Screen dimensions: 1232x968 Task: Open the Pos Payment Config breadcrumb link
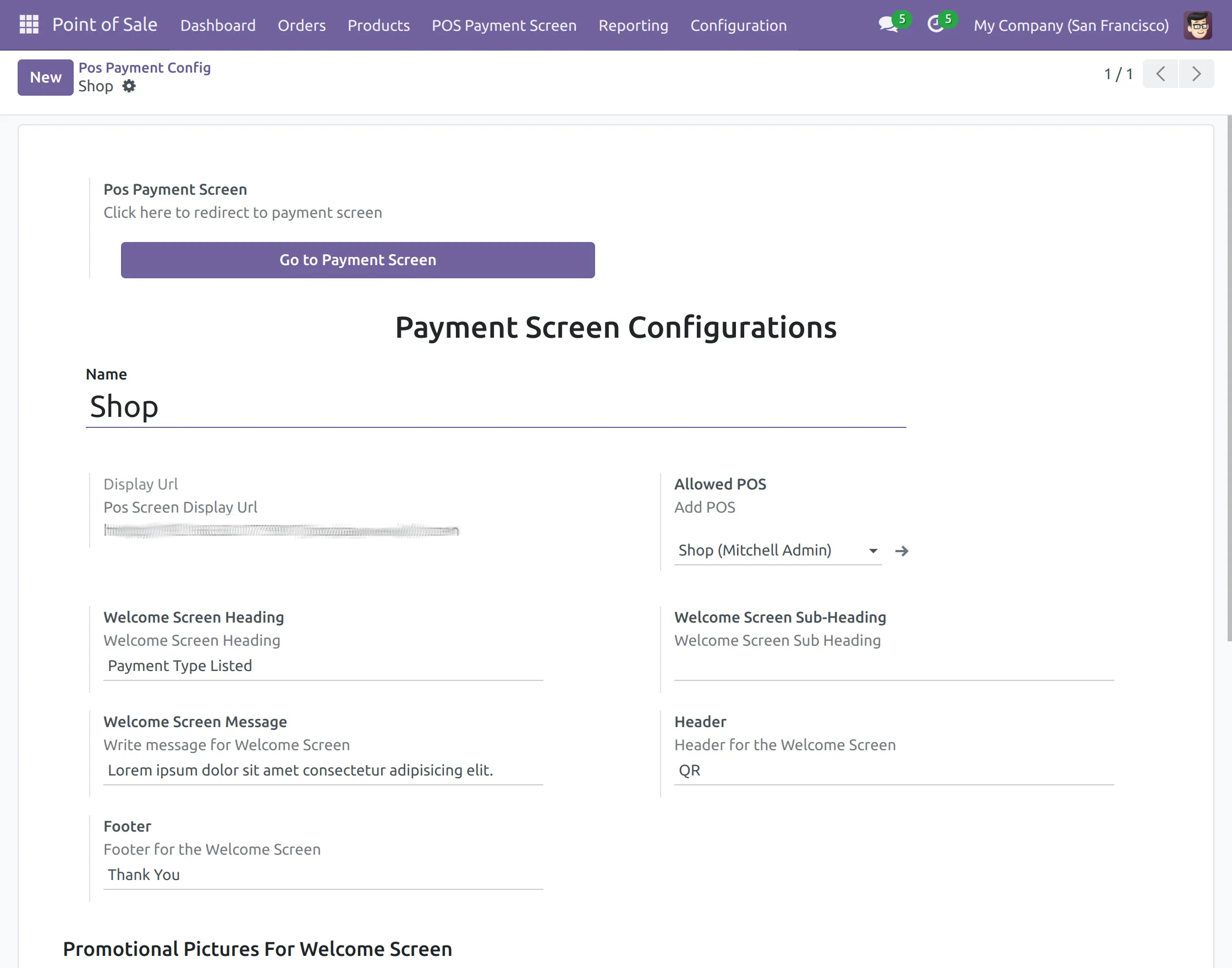click(145, 68)
